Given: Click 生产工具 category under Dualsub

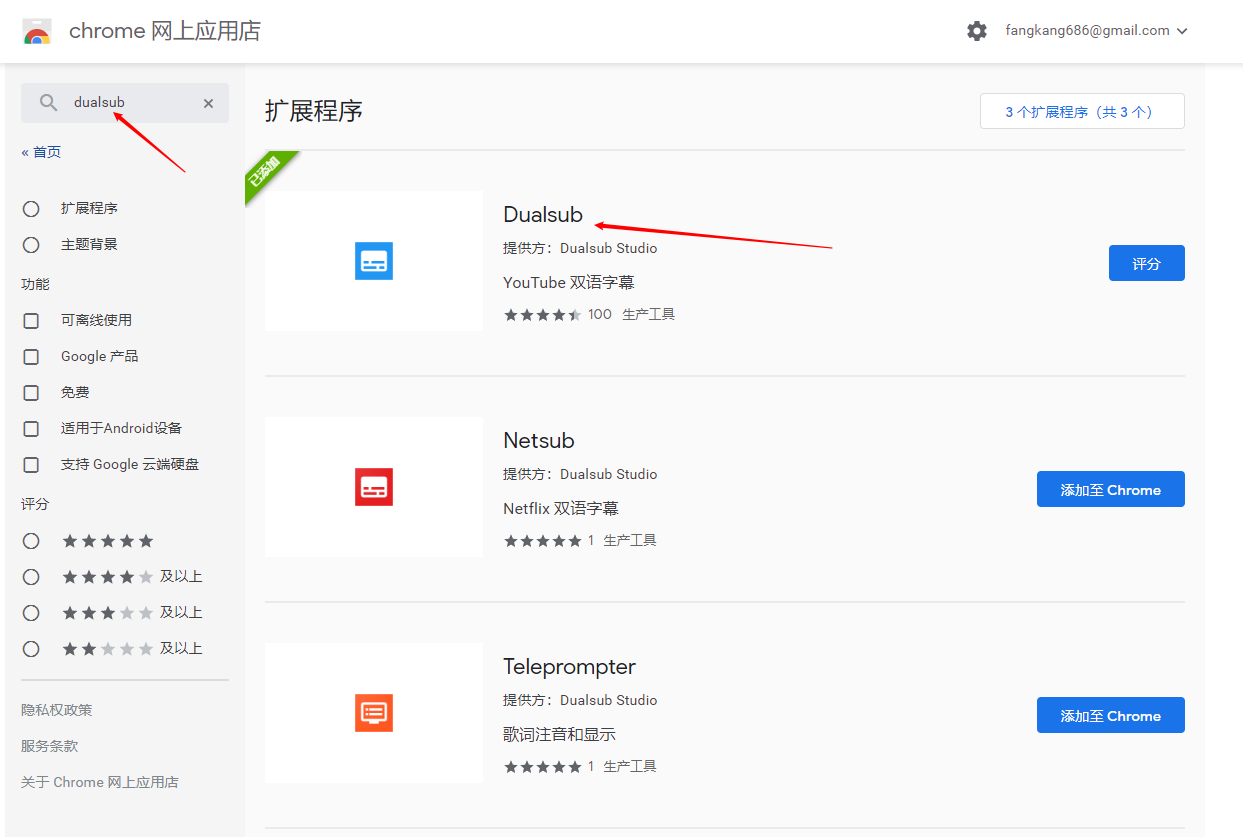Looking at the screenshot, I should click(649, 315).
